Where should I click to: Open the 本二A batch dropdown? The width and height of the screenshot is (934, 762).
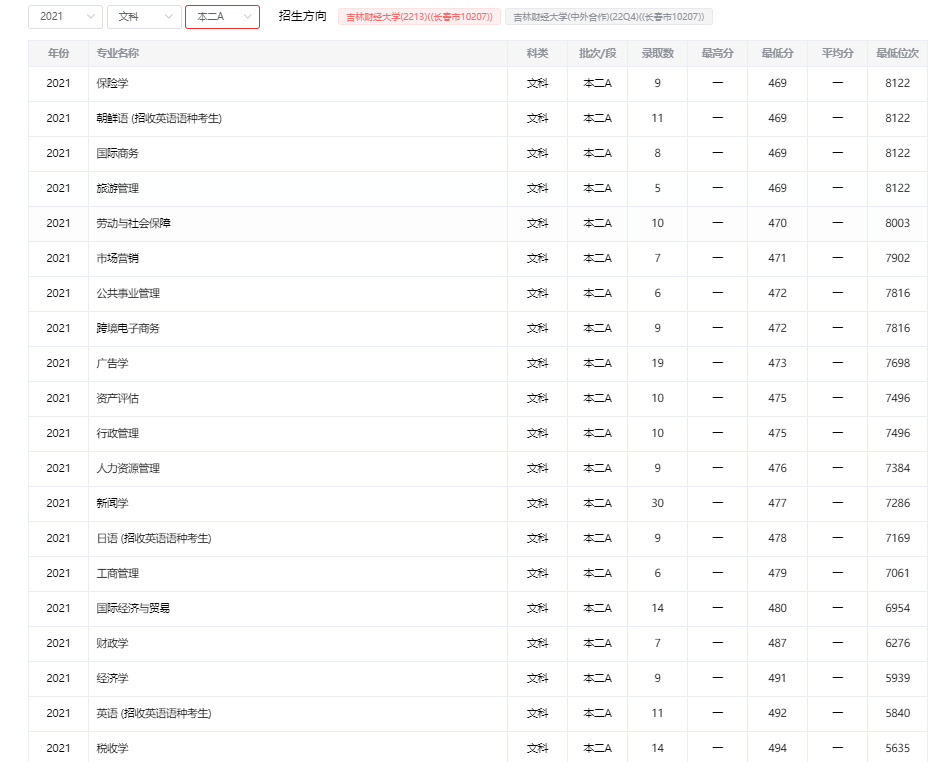click(x=222, y=17)
